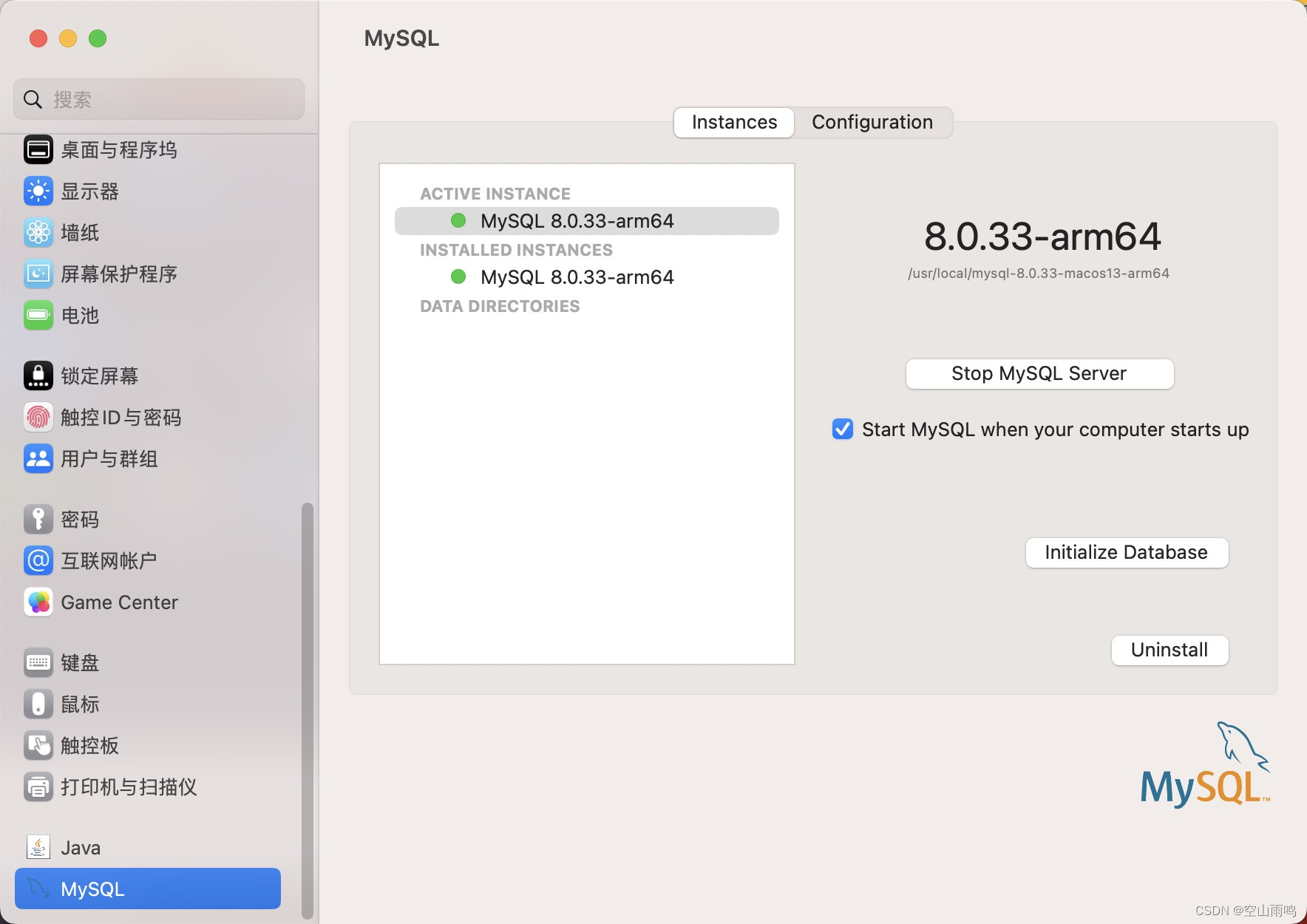The image size is (1307, 924).
Task: Toggle Start MySQL when computer starts up
Action: (843, 429)
